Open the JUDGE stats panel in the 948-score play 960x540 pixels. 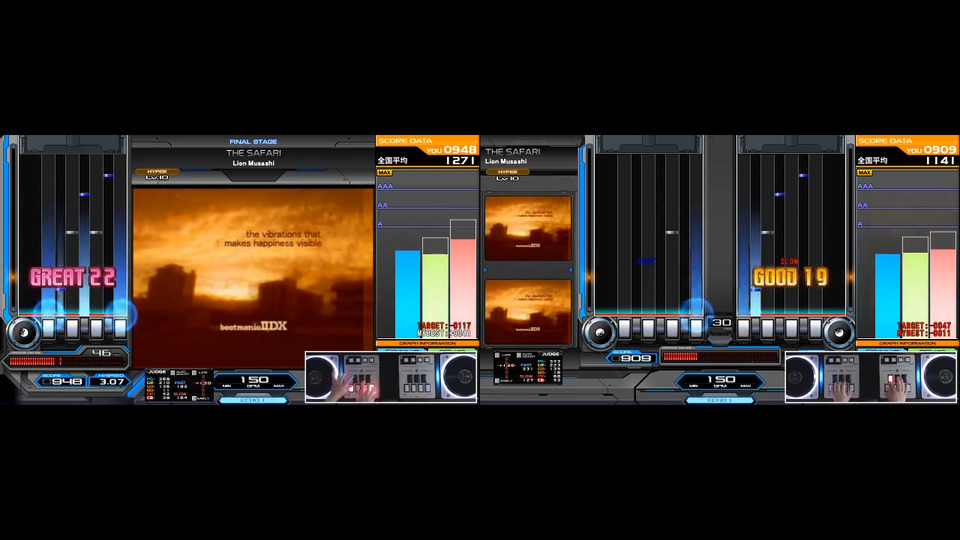click(x=179, y=385)
